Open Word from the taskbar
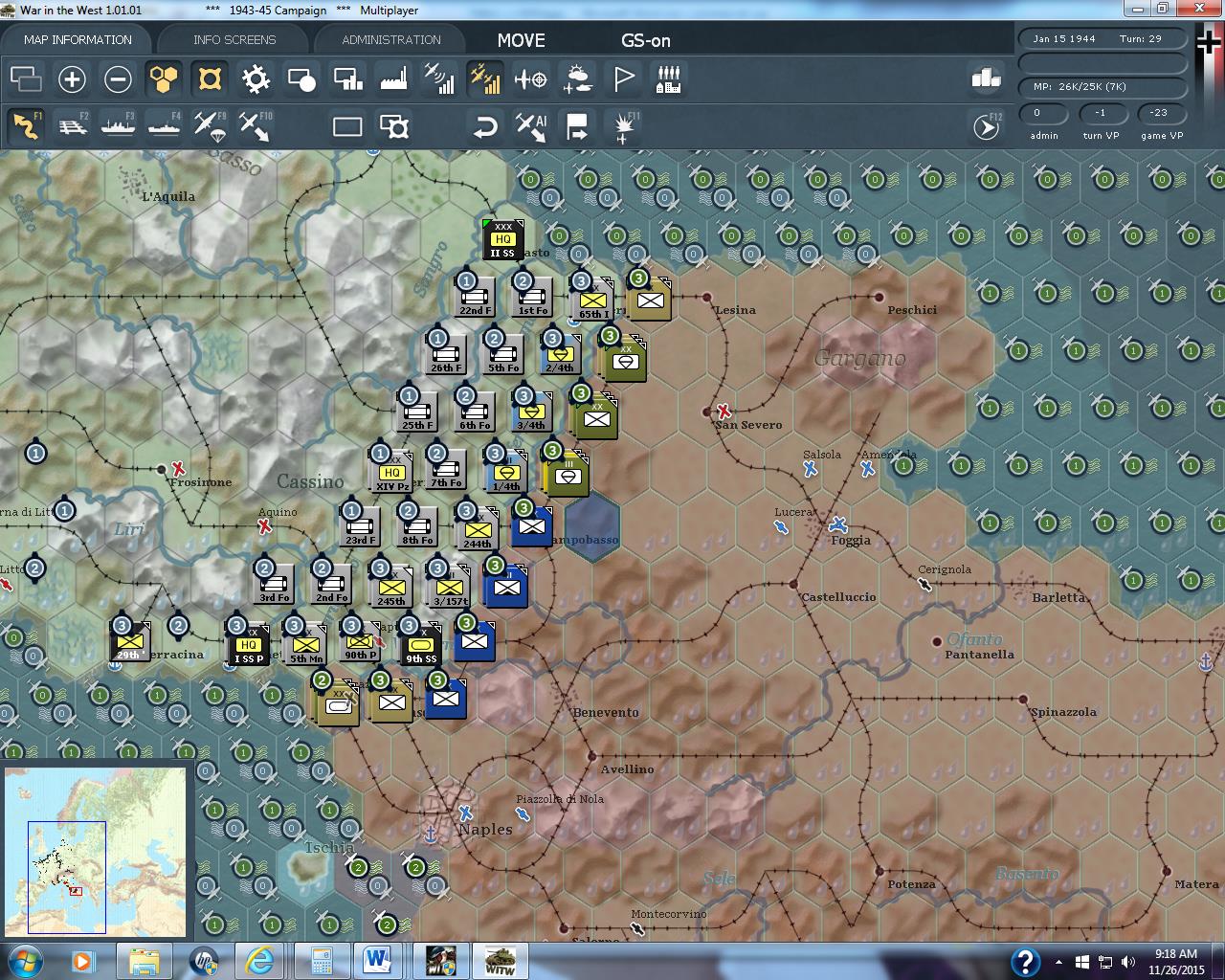This screenshot has width=1225, height=980. click(378, 960)
